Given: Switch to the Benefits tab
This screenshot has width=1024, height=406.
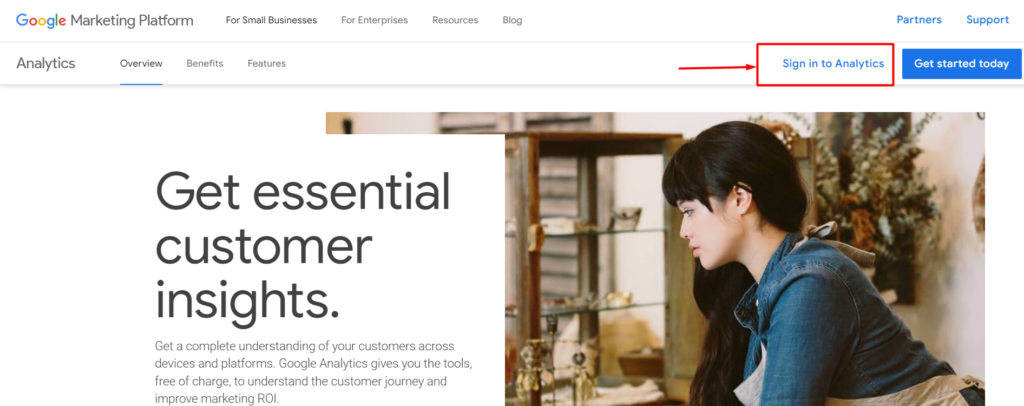Looking at the screenshot, I should pyautogui.click(x=204, y=63).
